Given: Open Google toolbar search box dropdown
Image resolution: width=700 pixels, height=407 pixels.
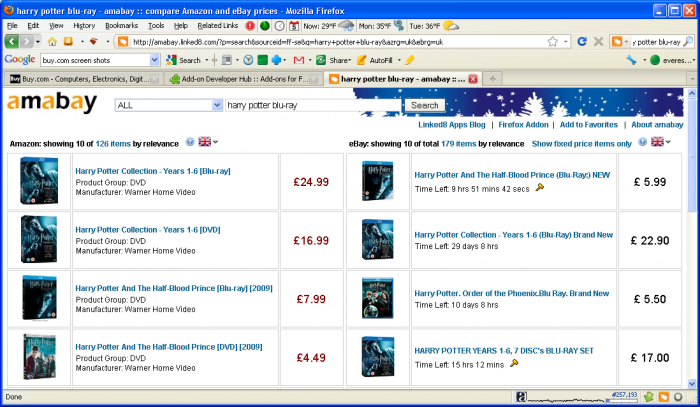Looking at the screenshot, I should pos(154,60).
